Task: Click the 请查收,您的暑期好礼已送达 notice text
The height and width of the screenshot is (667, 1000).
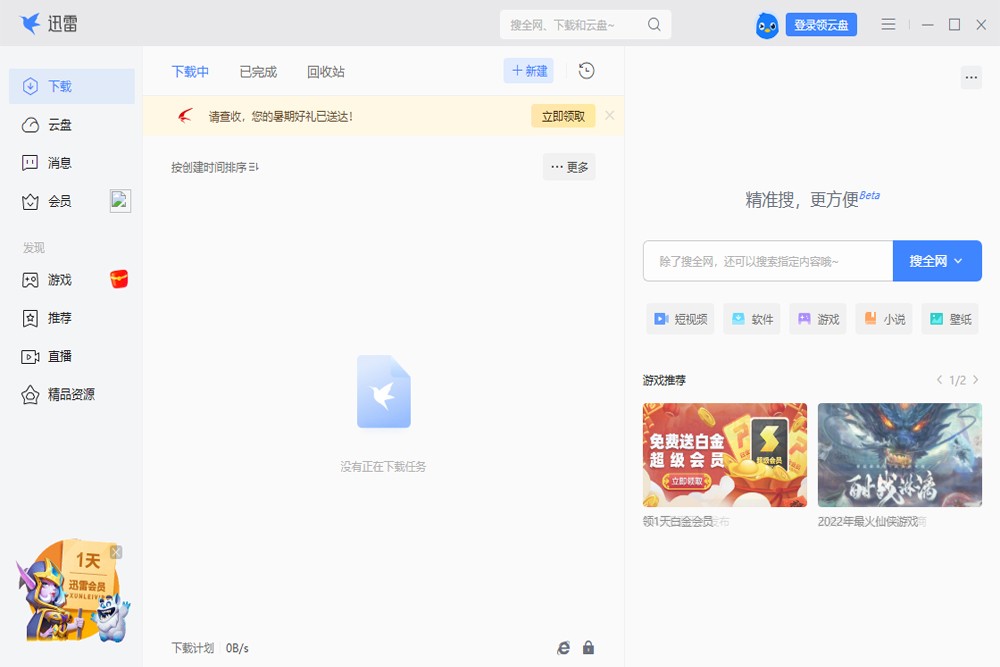Action: [x=281, y=116]
